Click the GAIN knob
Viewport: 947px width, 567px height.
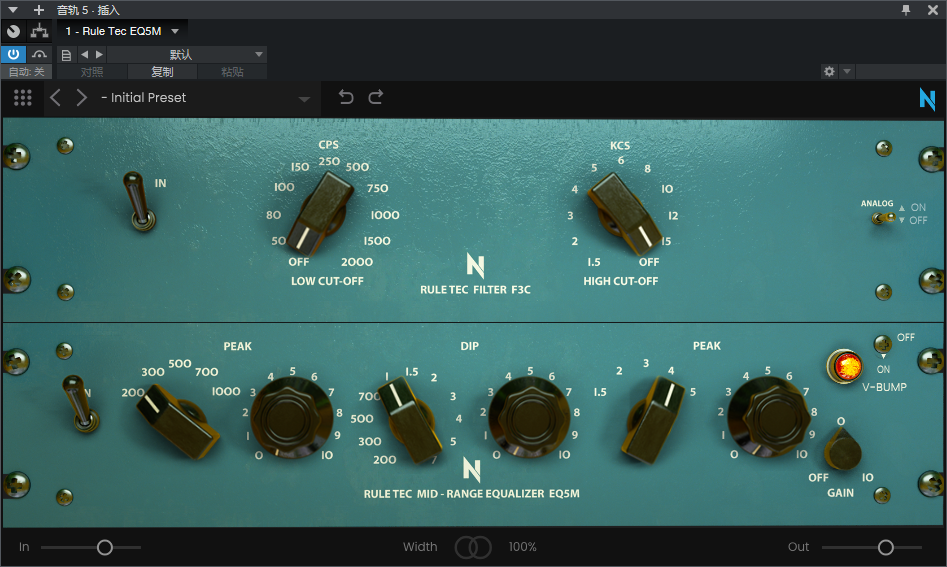[x=842, y=450]
